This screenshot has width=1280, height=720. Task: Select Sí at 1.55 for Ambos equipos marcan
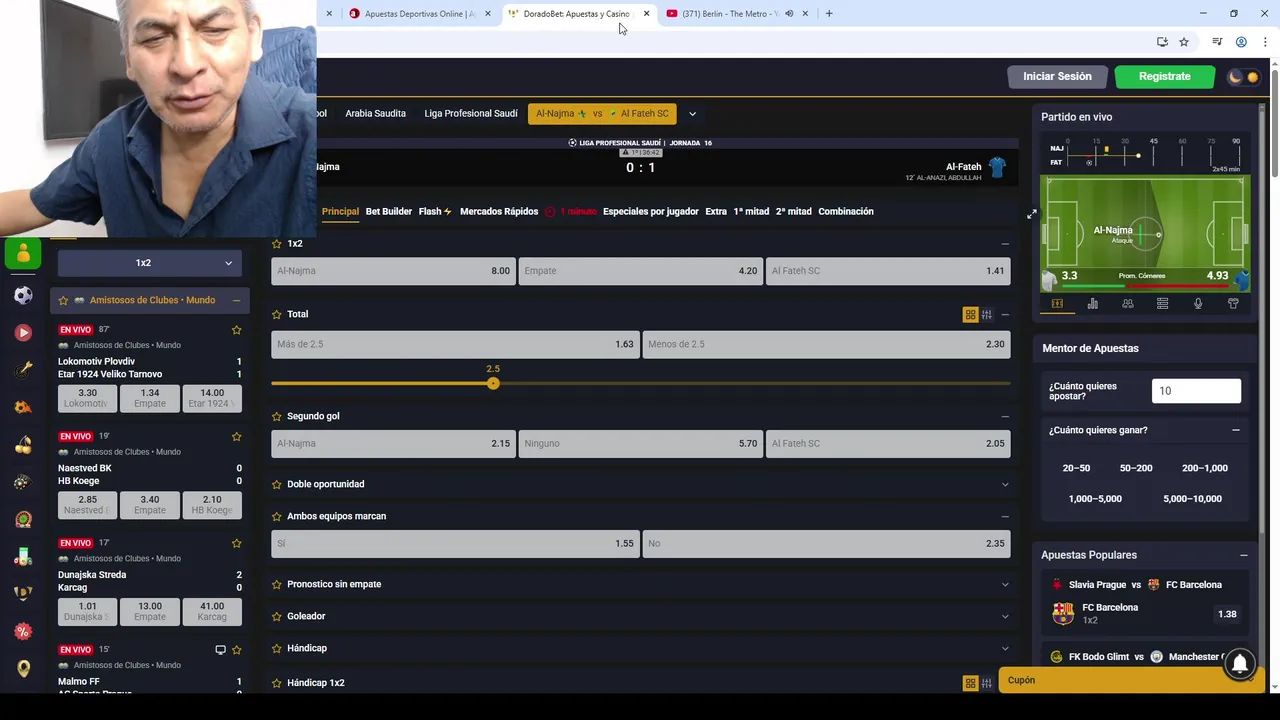coord(455,544)
